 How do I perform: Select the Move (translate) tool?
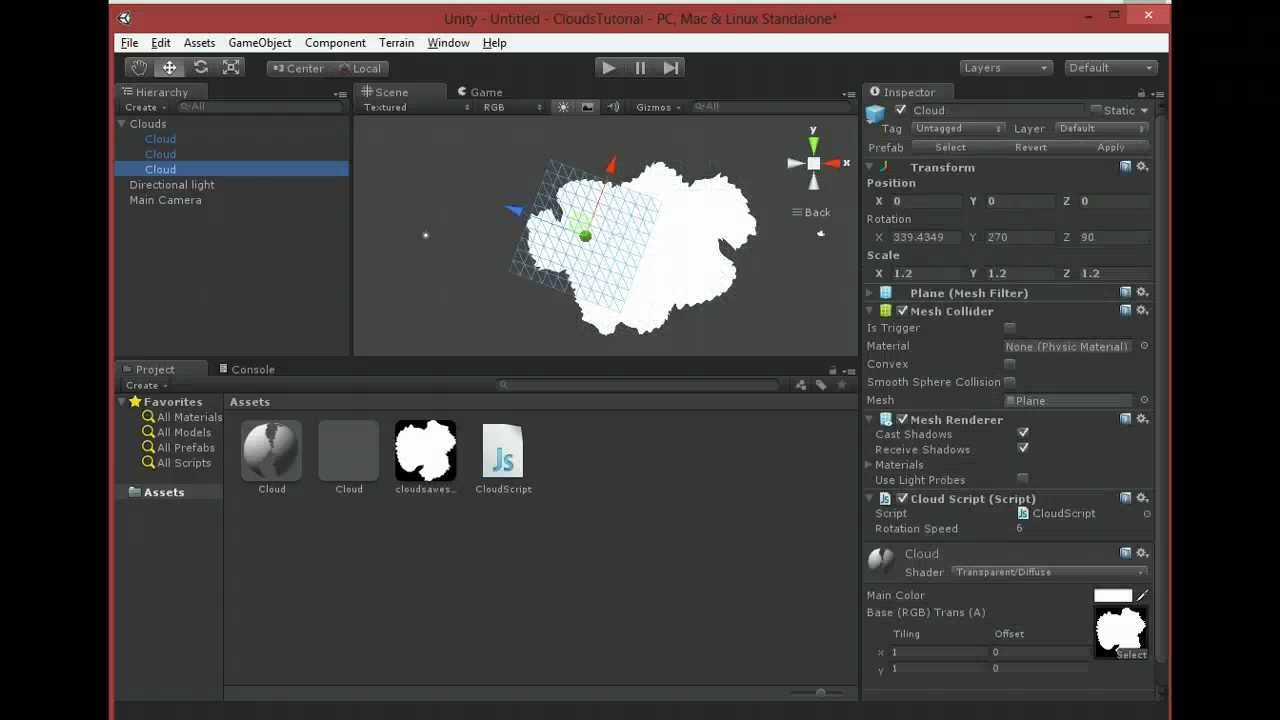point(170,67)
